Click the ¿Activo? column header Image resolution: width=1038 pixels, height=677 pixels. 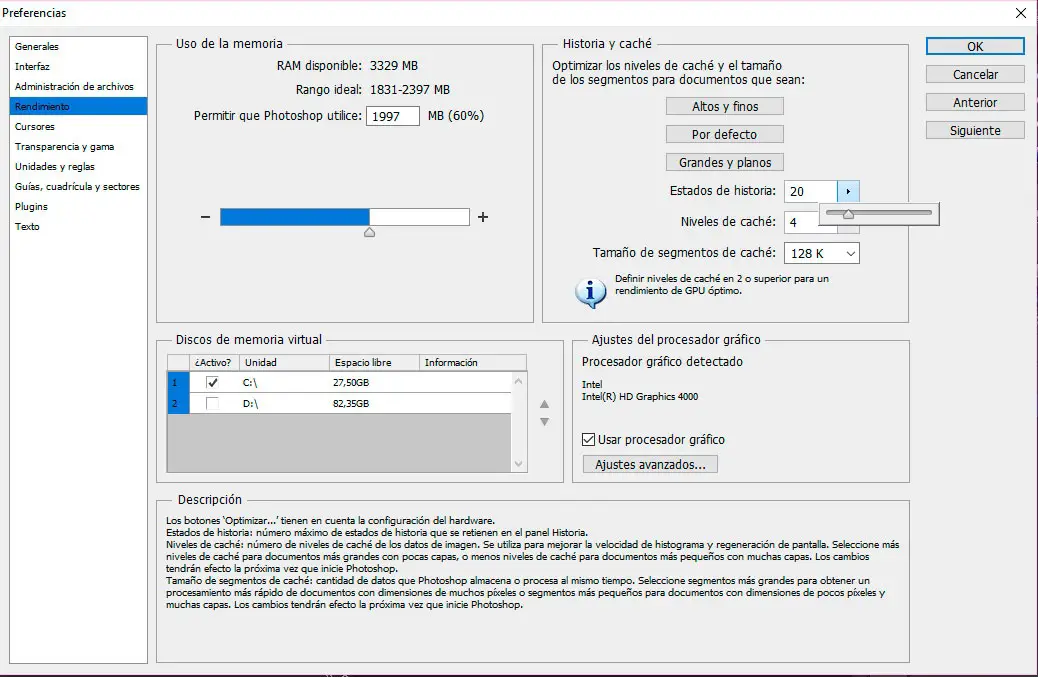(x=214, y=363)
